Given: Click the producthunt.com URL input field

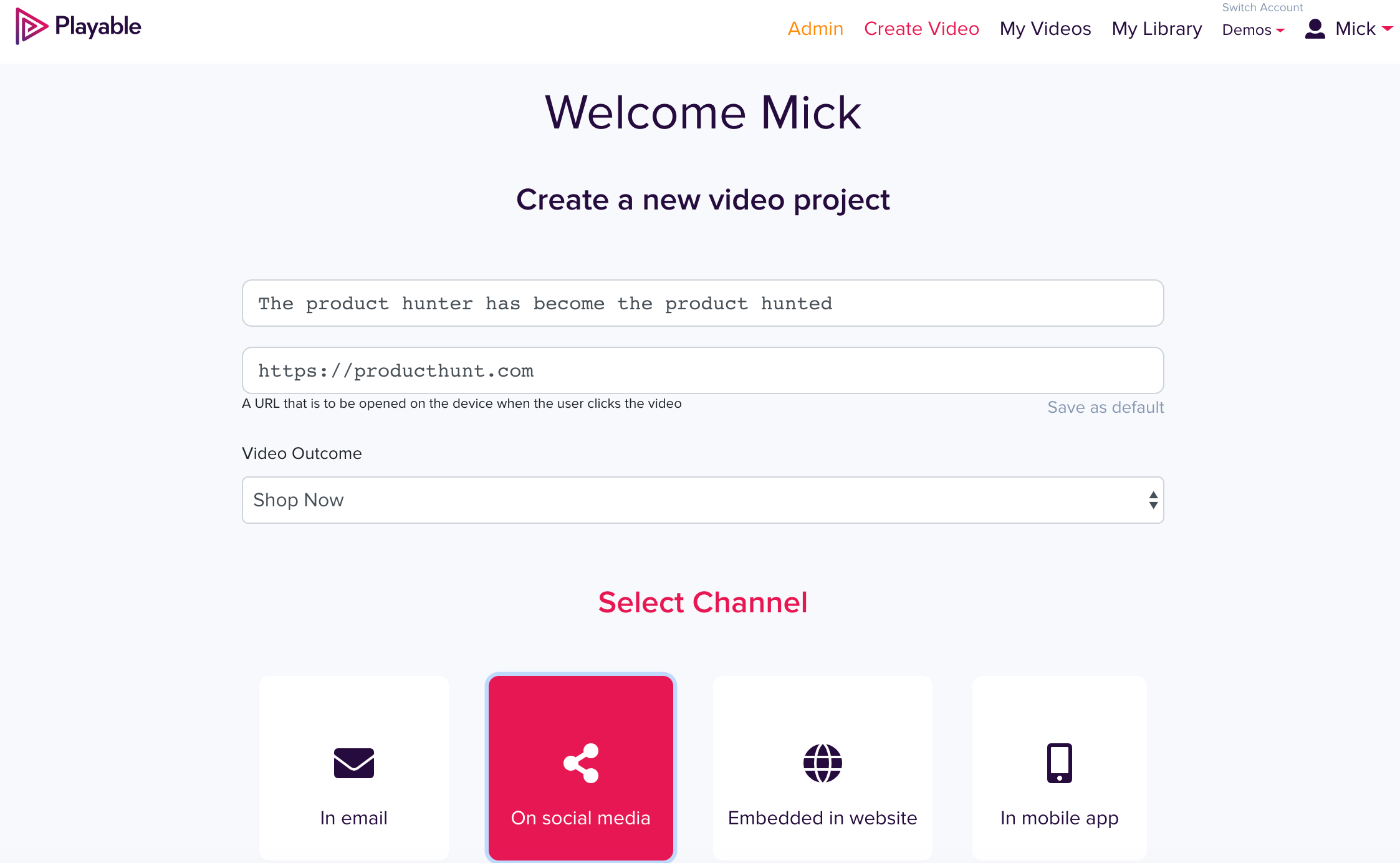Looking at the screenshot, I should [x=702, y=370].
